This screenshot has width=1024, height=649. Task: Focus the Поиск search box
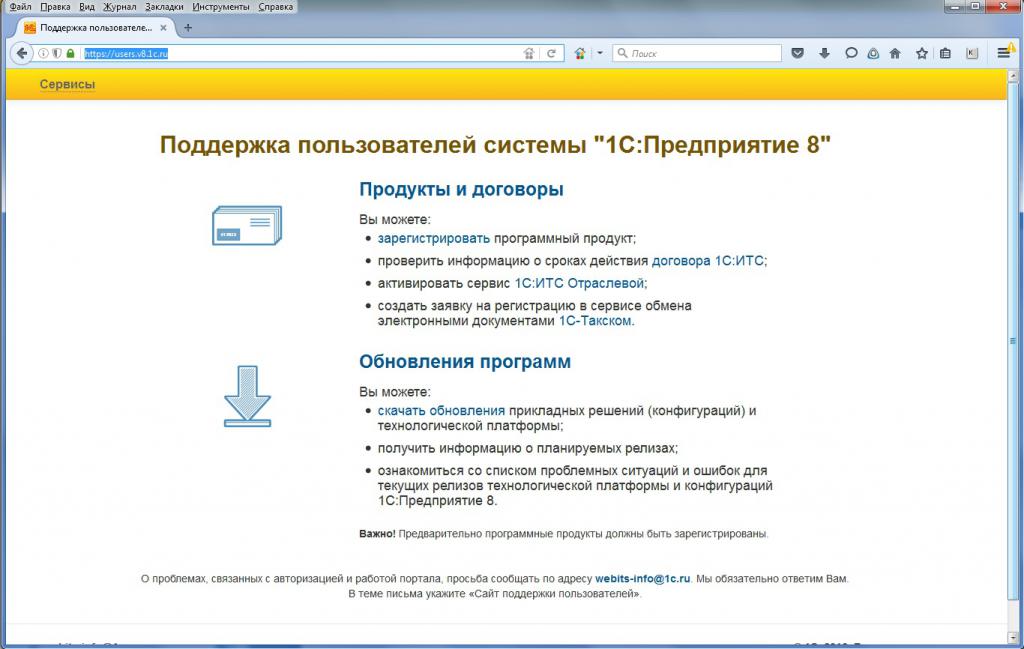(x=697, y=54)
